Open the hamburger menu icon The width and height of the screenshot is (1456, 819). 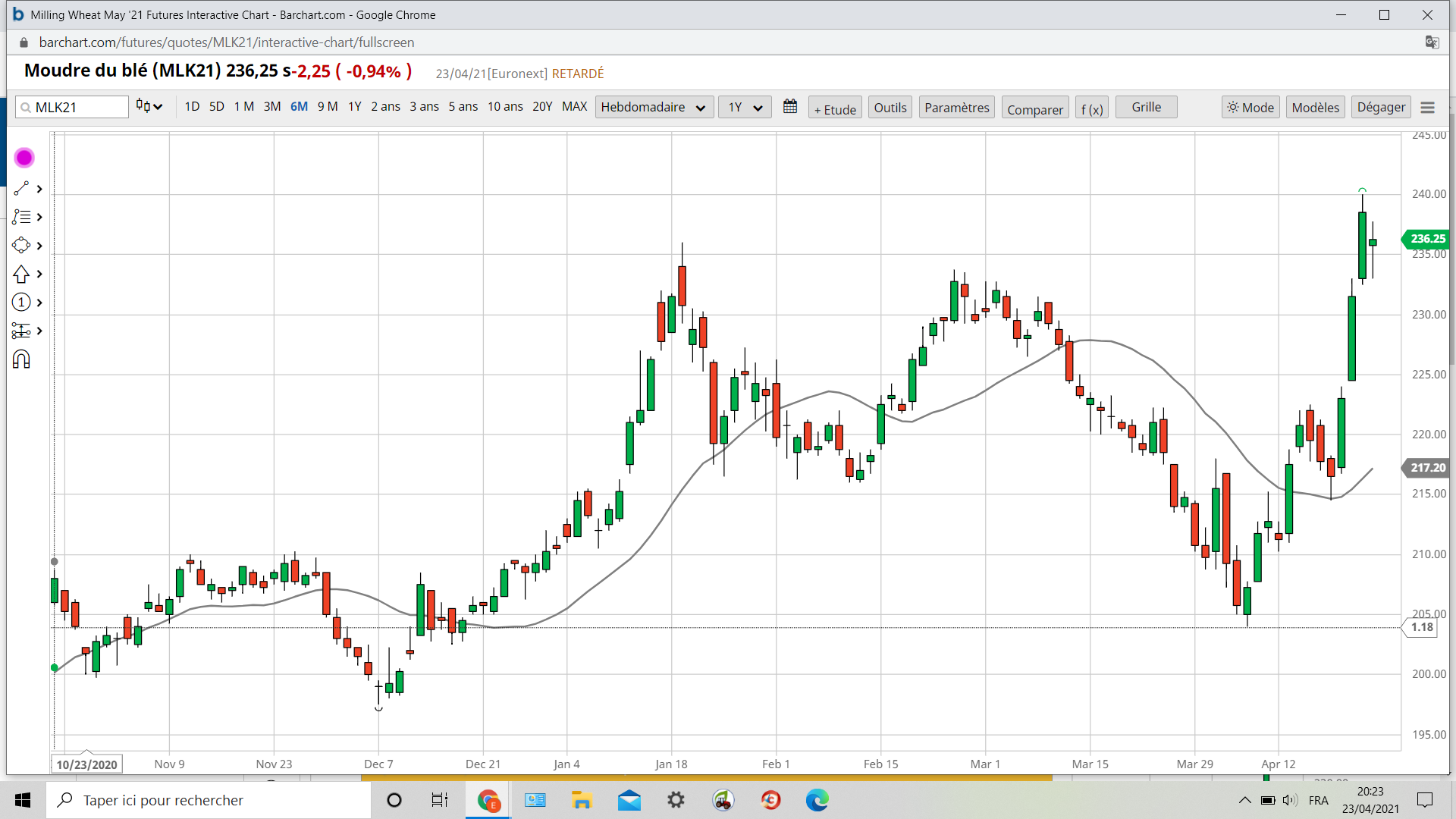tap(1427, 108)
